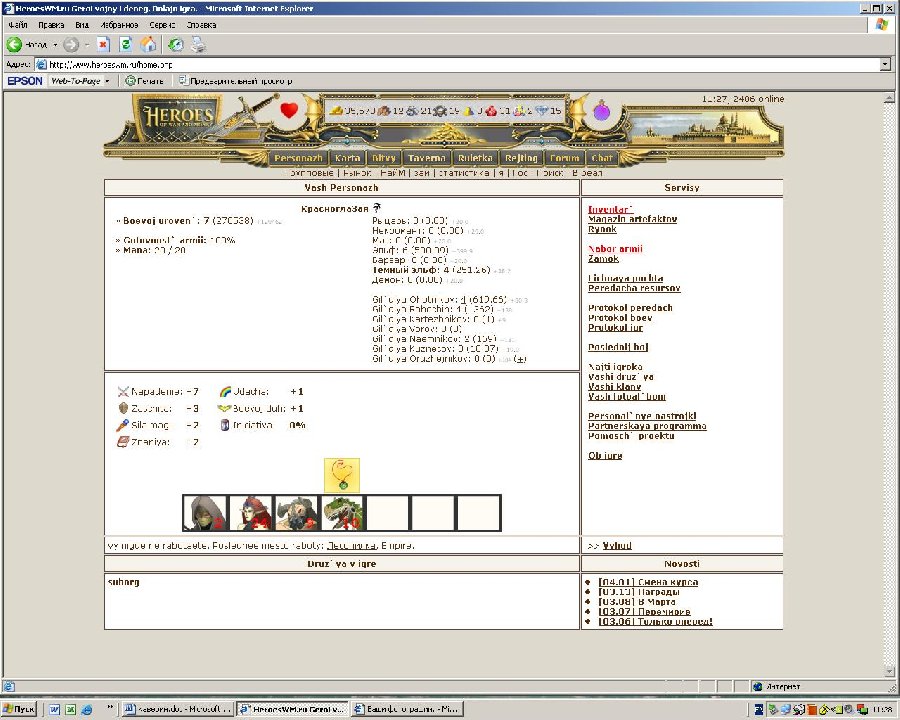Open the Taverna game menu tab
The width and height of the screenshot is (900, 720).
click(427, 158)
